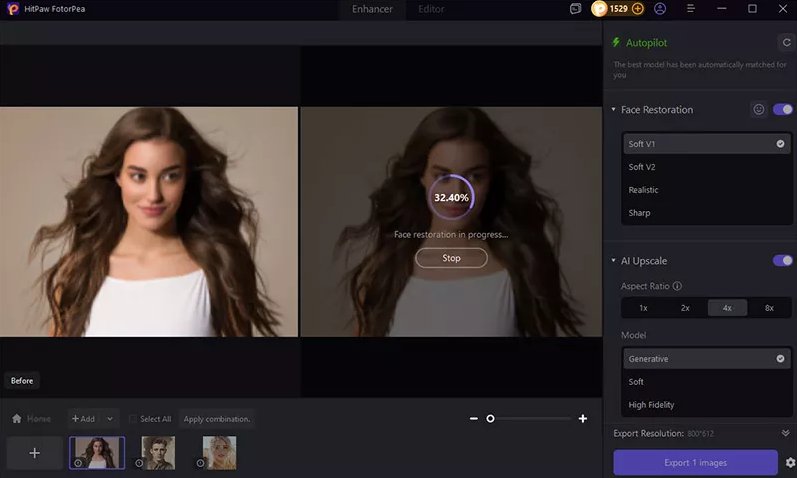Switch to the Enhancer tab

(x=372, y=9)
